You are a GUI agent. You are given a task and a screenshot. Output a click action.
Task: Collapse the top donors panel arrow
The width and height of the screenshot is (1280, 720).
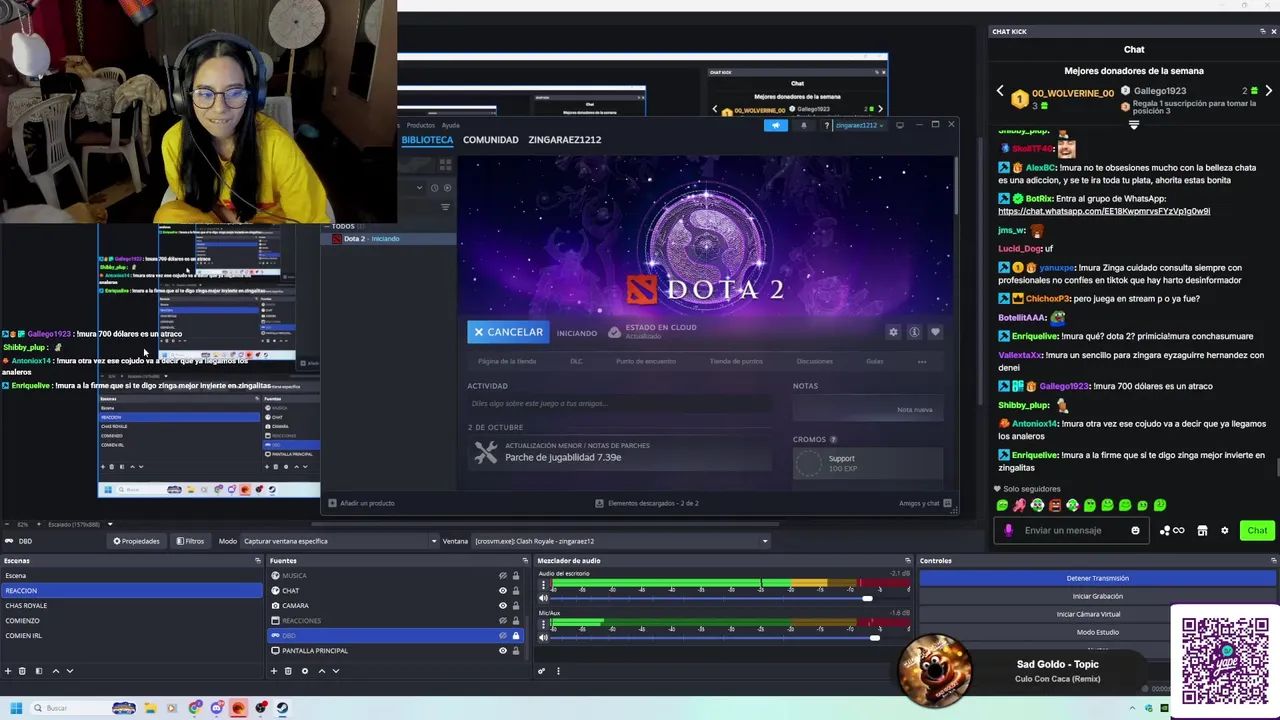pos(1134,125)
